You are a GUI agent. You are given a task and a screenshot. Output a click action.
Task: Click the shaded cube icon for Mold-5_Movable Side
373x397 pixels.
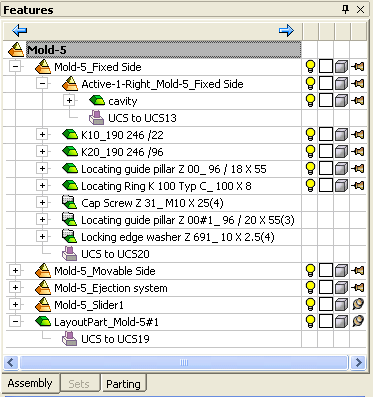[341, 271]
